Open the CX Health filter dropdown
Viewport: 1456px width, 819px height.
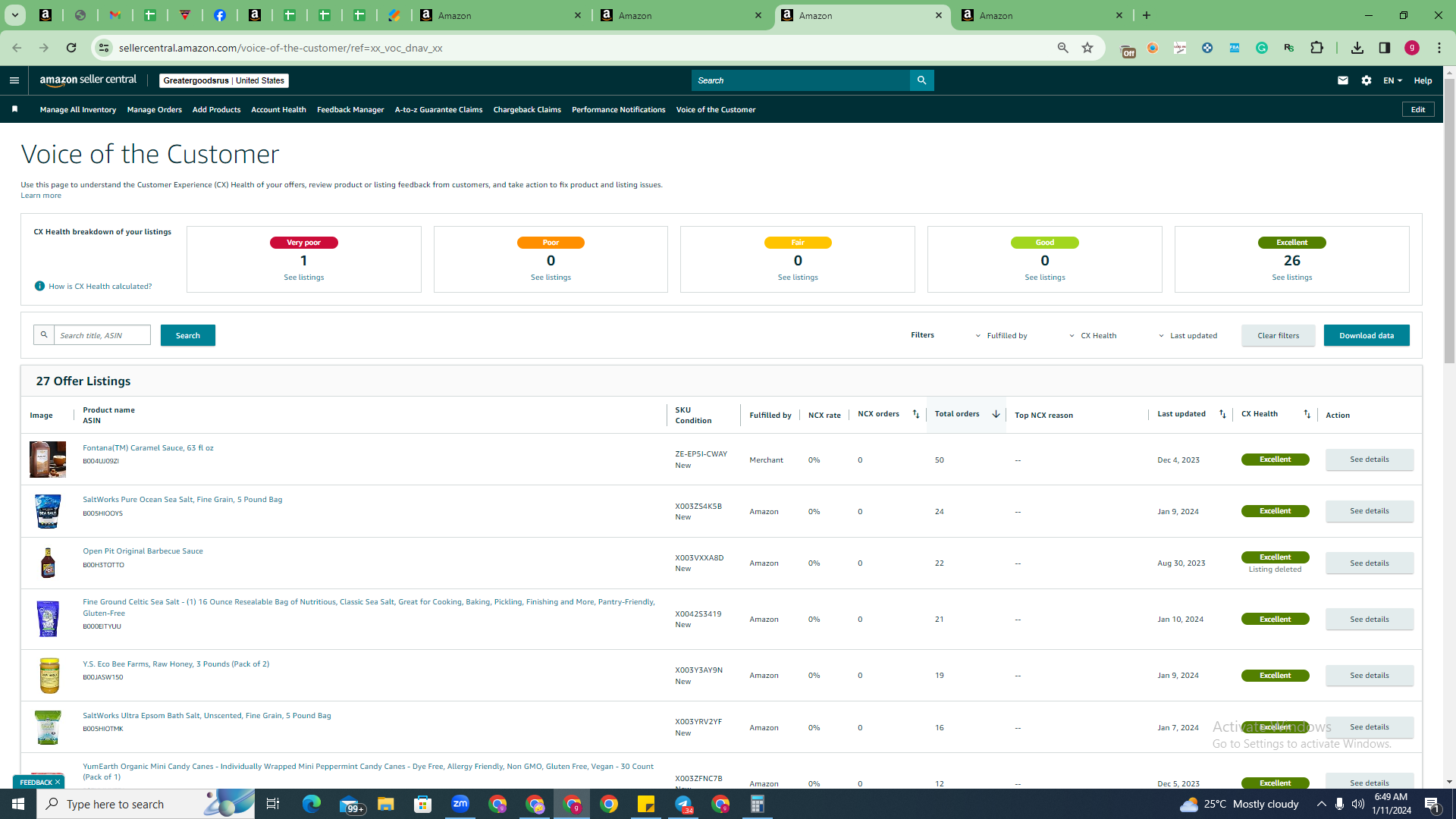[1093, 335]
